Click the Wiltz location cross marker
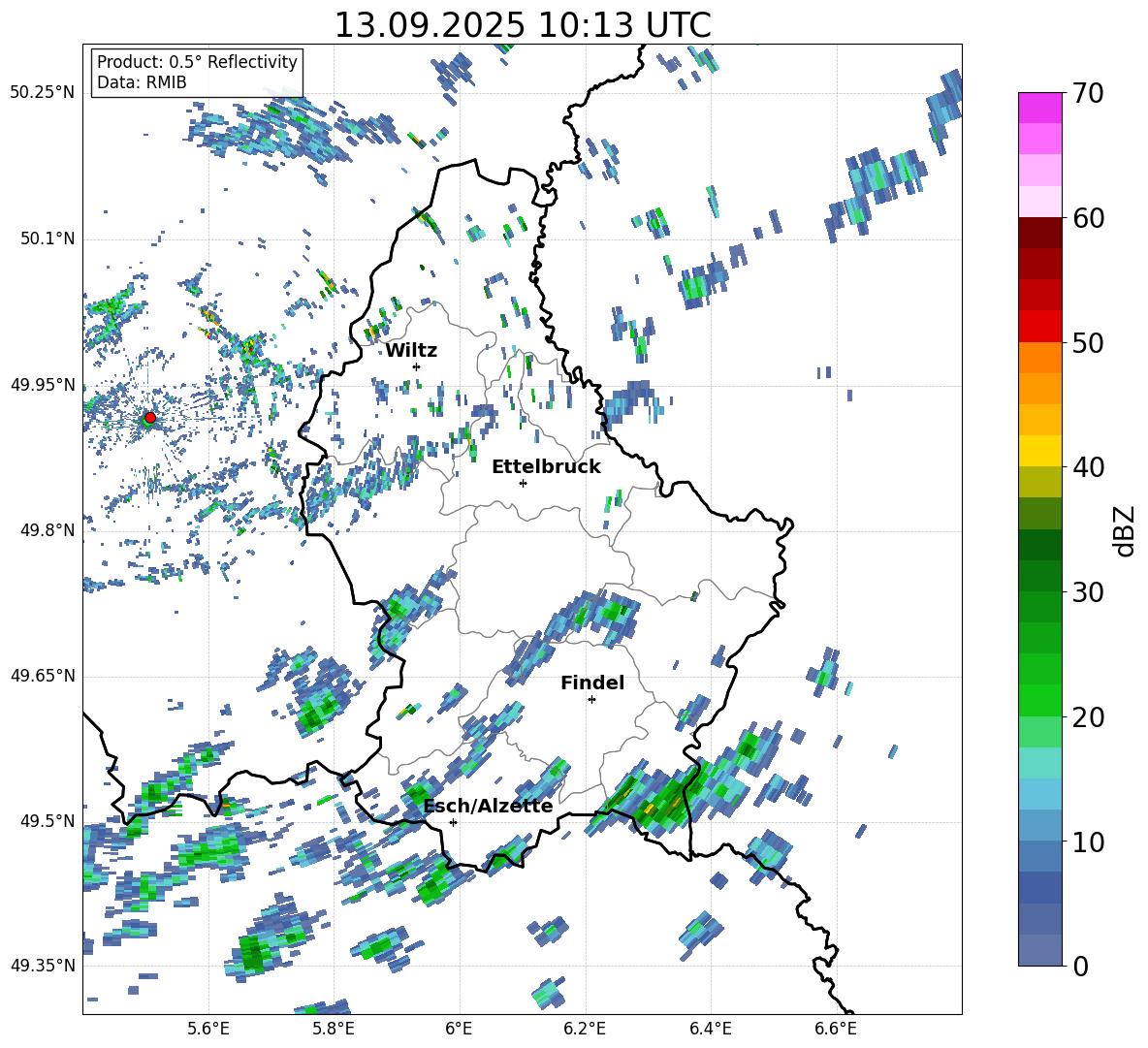Image resolution: width=1148 pixels, height=1048 pixels. [417, 366]
